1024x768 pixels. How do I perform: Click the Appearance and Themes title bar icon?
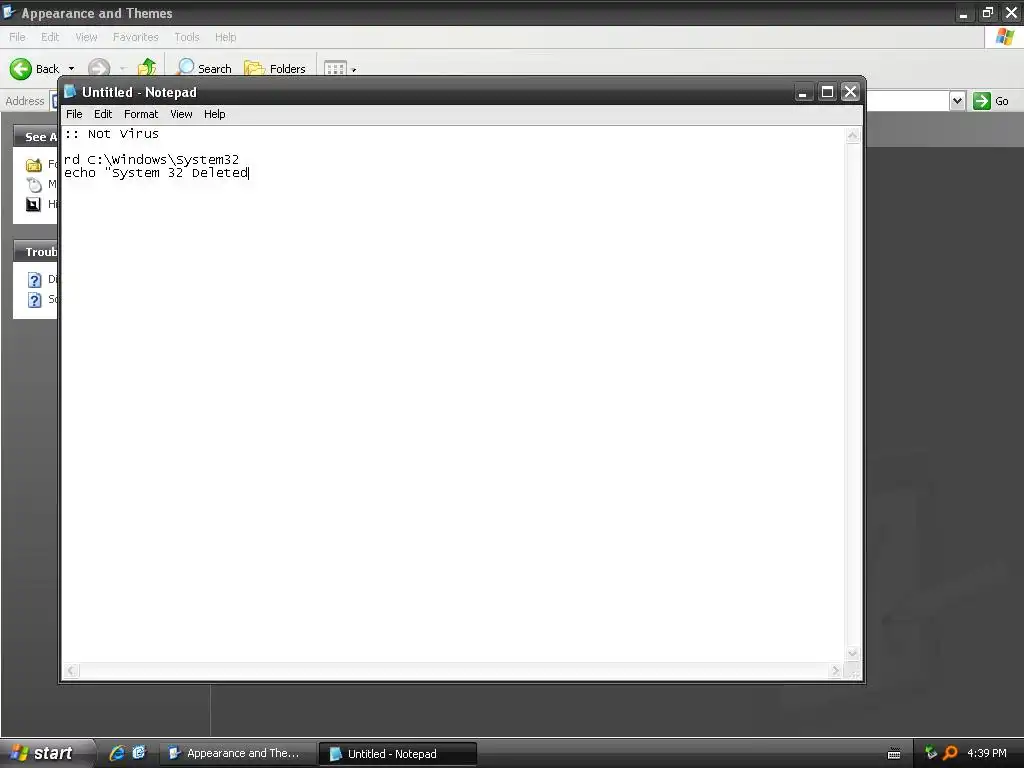tap(9, 12)
